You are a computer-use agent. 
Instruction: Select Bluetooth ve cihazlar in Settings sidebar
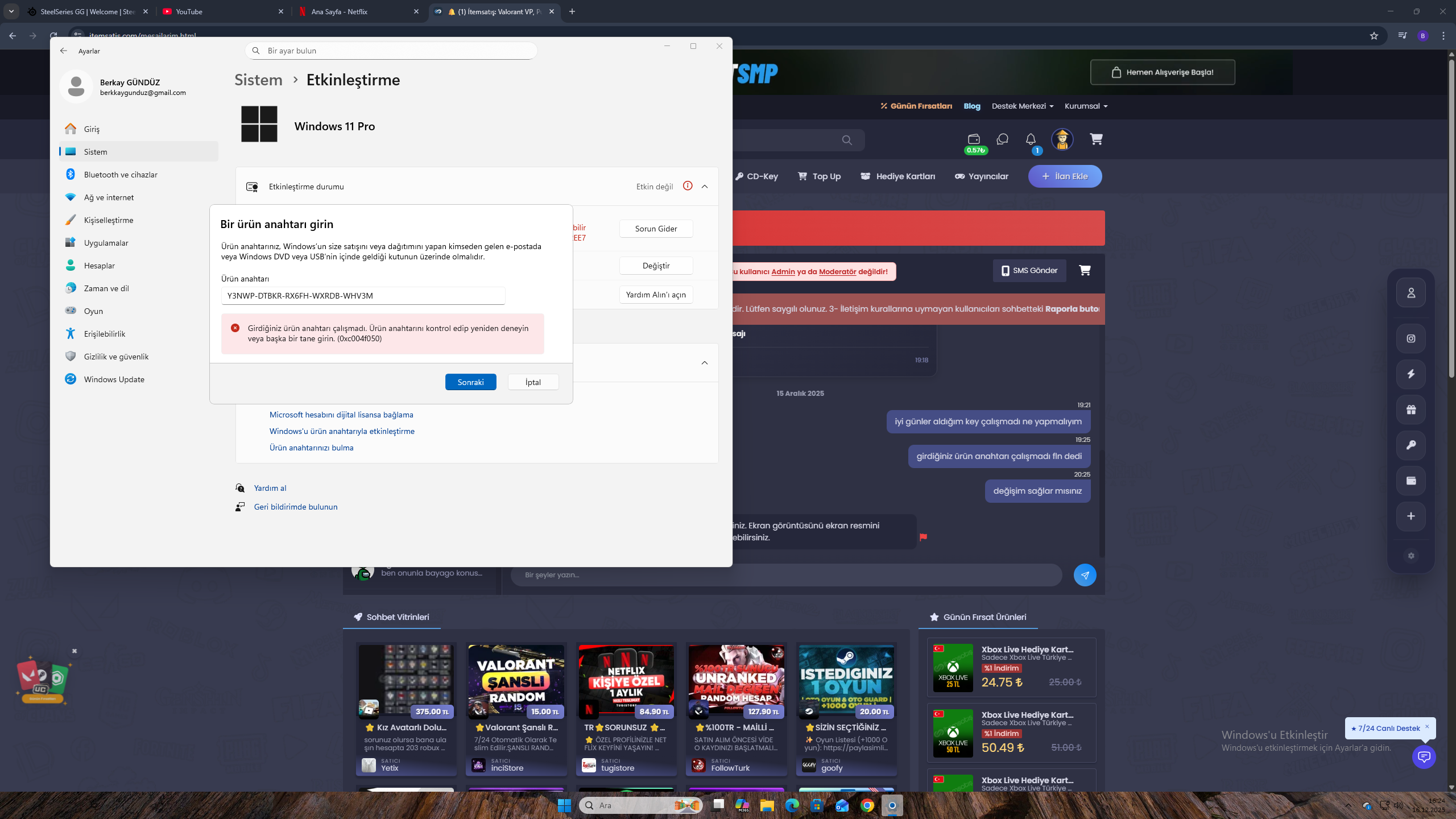[139, 175]
